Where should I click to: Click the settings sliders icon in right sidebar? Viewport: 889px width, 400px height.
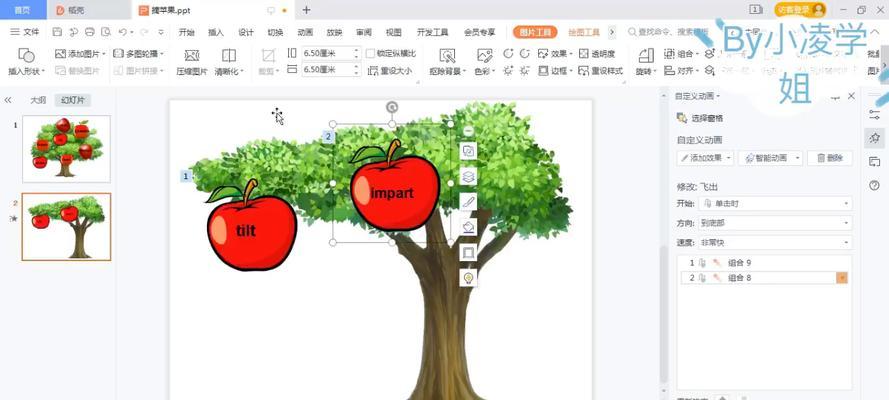tap(874, 114)
